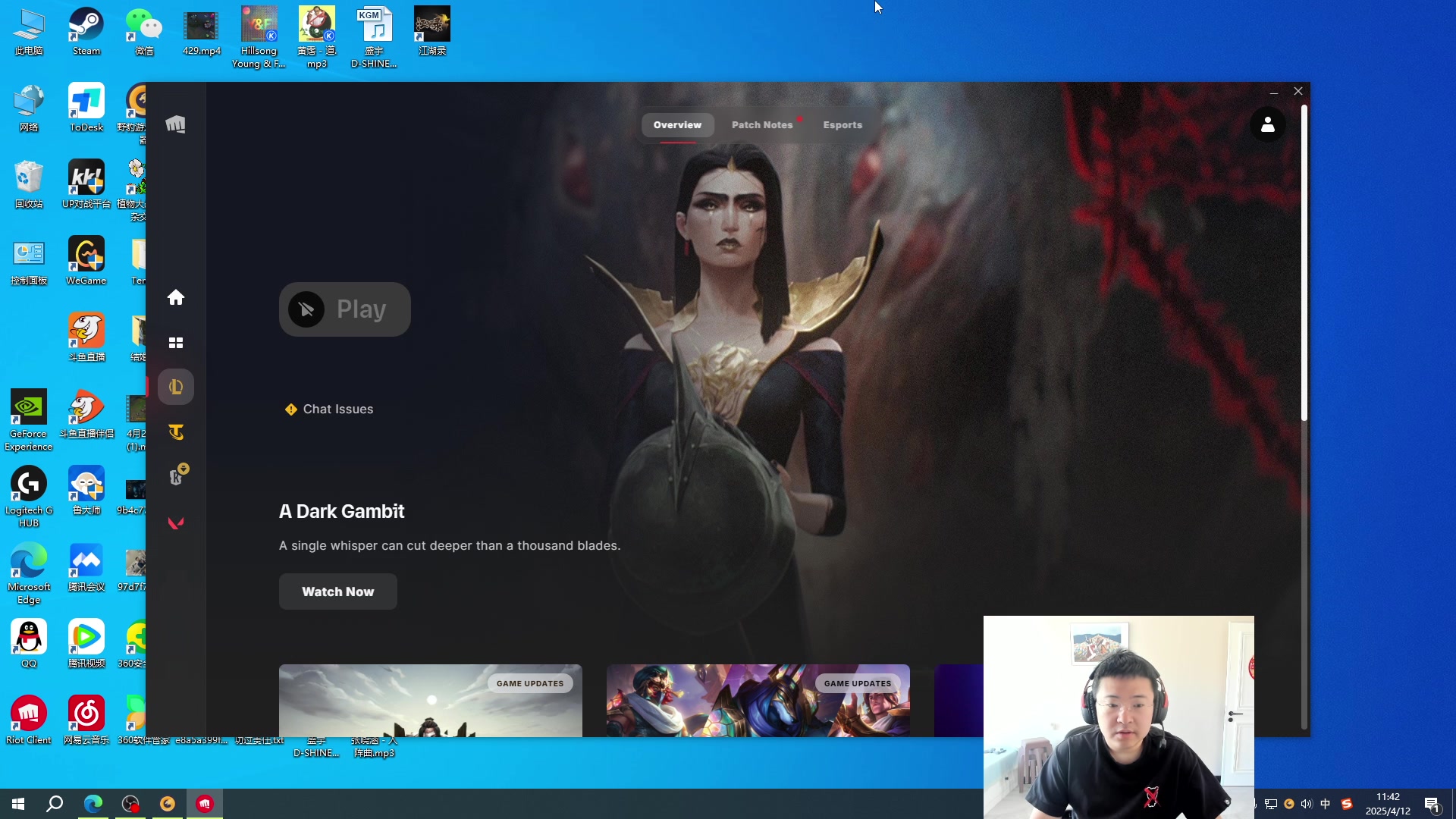This screenshot has height=819, width=1456.
Task: Minimize the Riot Client window
Action: coord(1274,92)
